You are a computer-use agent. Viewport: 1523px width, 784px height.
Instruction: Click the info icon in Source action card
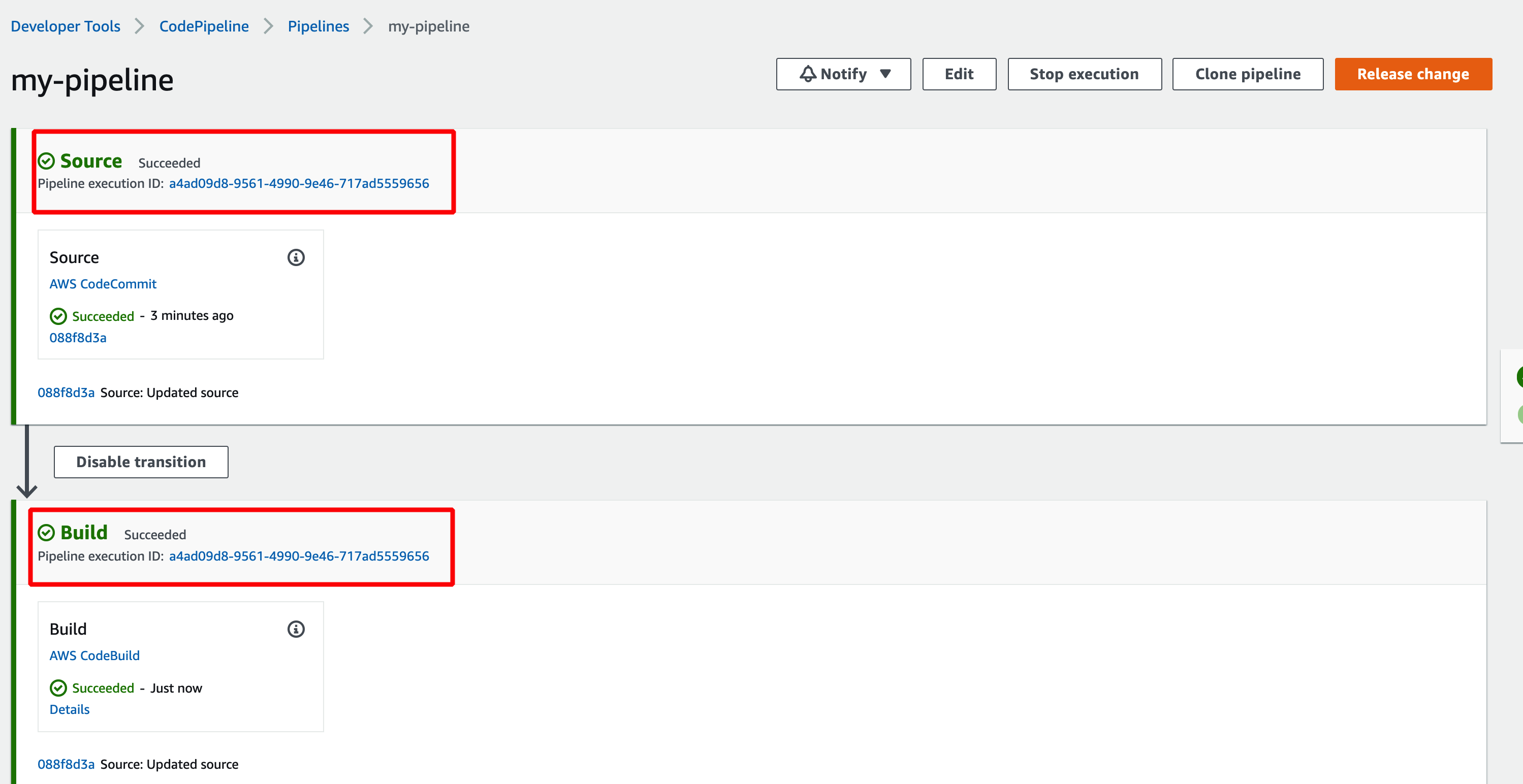pos(296,257)
